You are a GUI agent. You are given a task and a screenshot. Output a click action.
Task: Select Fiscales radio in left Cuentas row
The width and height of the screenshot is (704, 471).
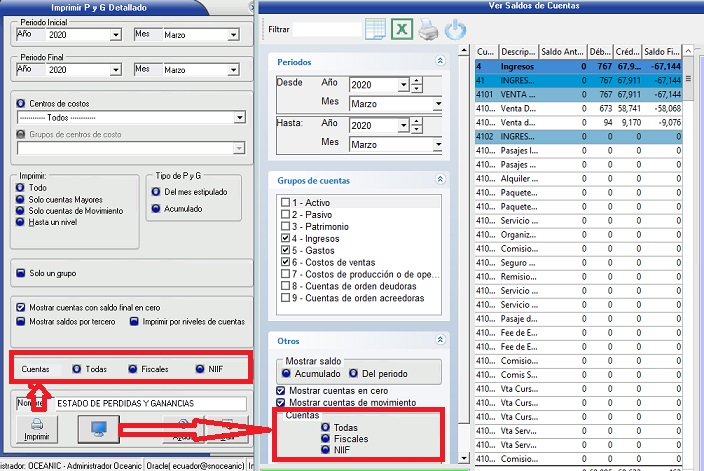click(133, 369)
